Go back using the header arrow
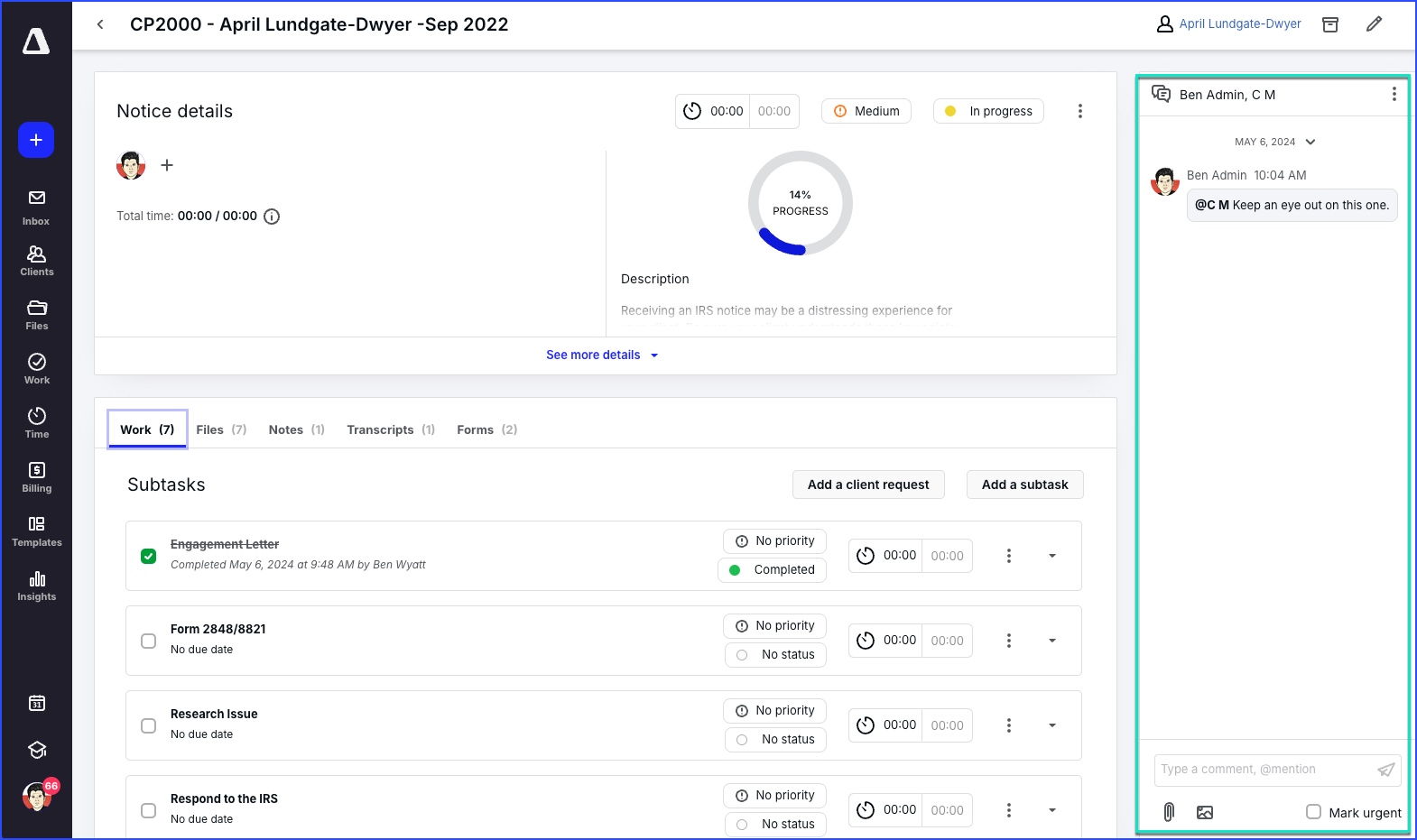Screen dimensions: 1417x840 coord(100,24)
